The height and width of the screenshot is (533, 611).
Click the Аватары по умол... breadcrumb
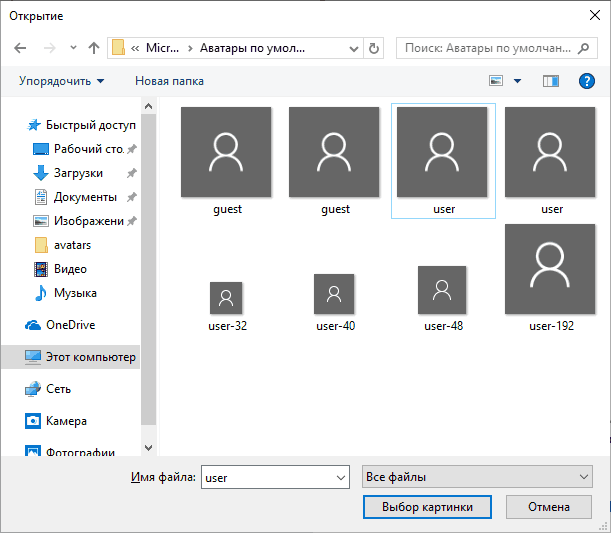(252, 48)
